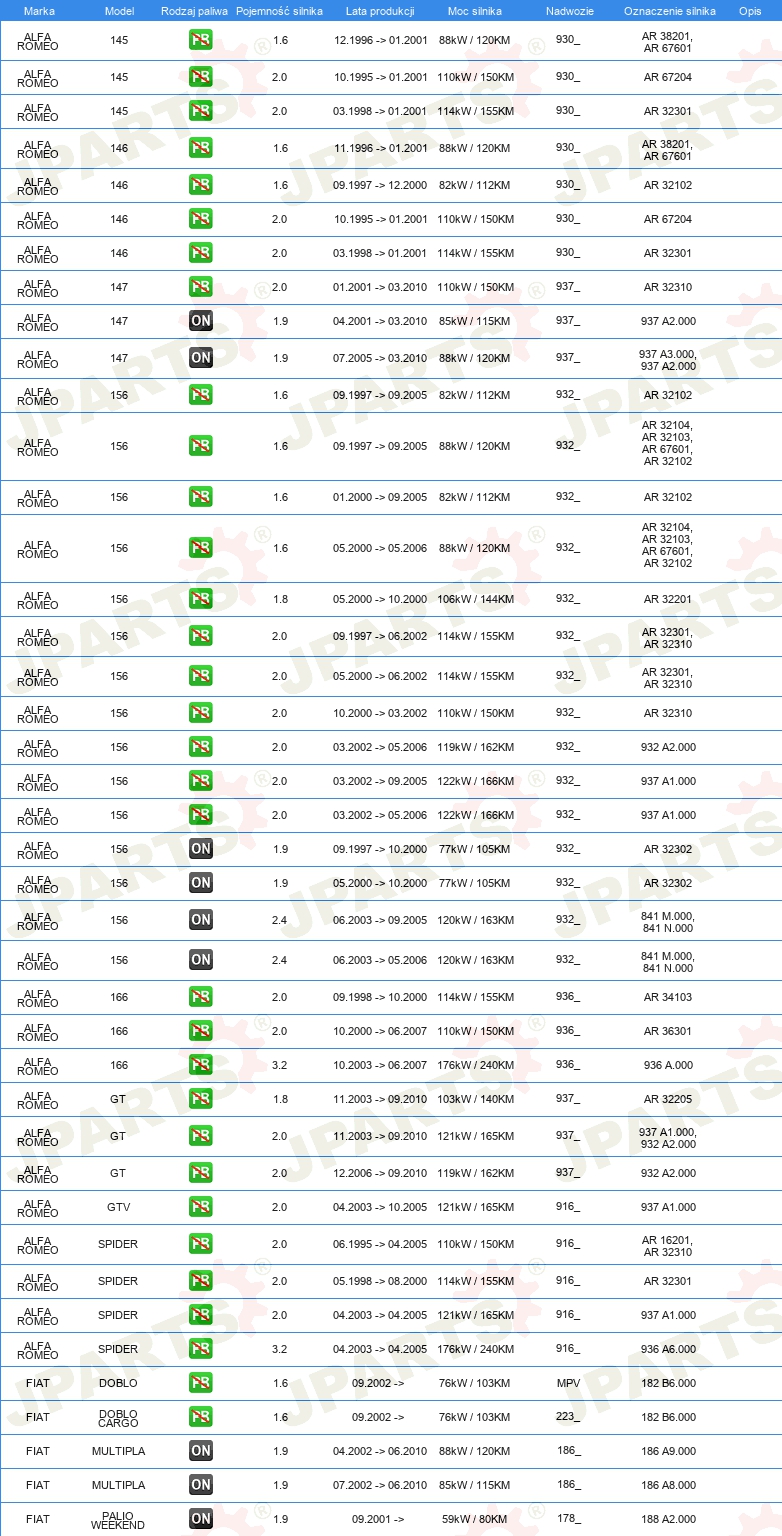Click petrol icon in SPIDER 06.1995 -> 04.2005 row
782x1536 pixels.
coord(200,1244)
